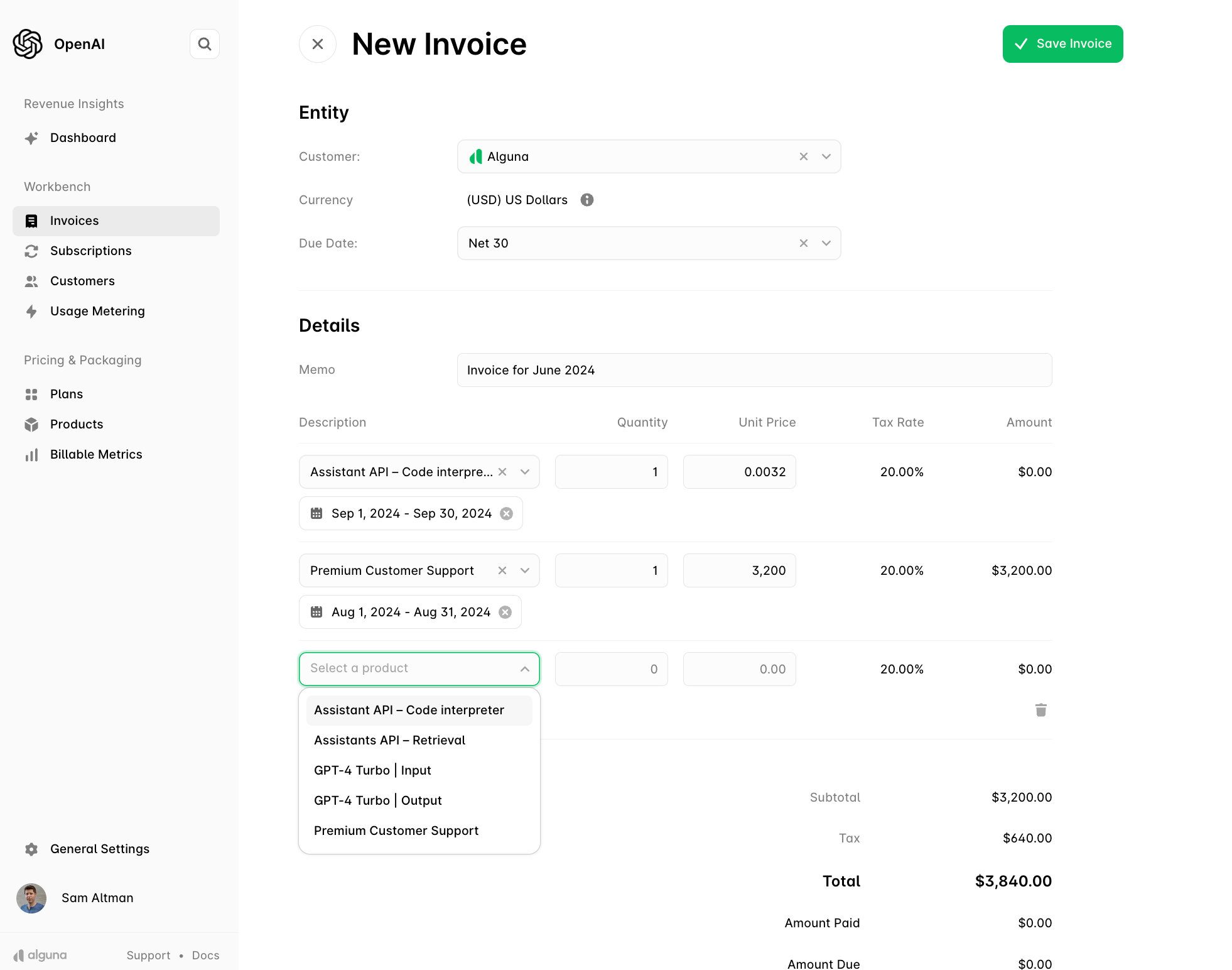Viewport: 1232px width, 970px height.
Task: Pick GPT-4 Turbo | Output option
Action: (x=377, y=800)
